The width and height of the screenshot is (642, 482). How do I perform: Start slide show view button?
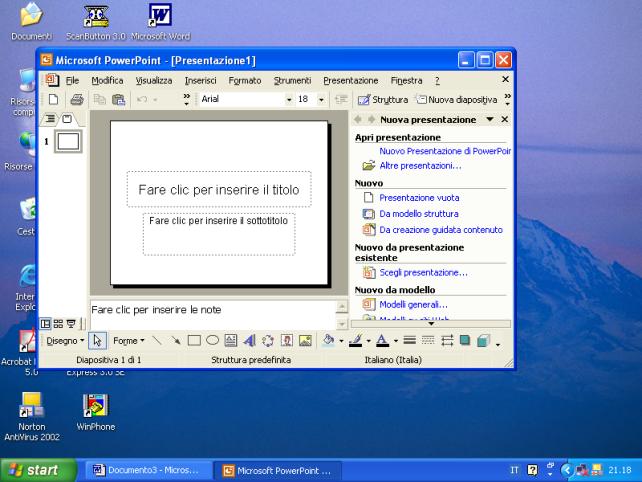tap(71, 324)
